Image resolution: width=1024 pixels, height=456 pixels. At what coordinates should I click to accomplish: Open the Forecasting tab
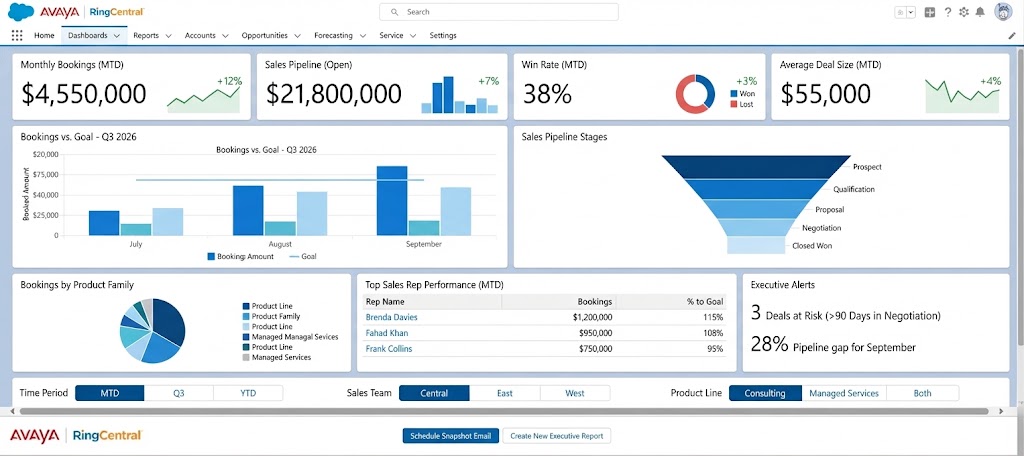point(333,35)
